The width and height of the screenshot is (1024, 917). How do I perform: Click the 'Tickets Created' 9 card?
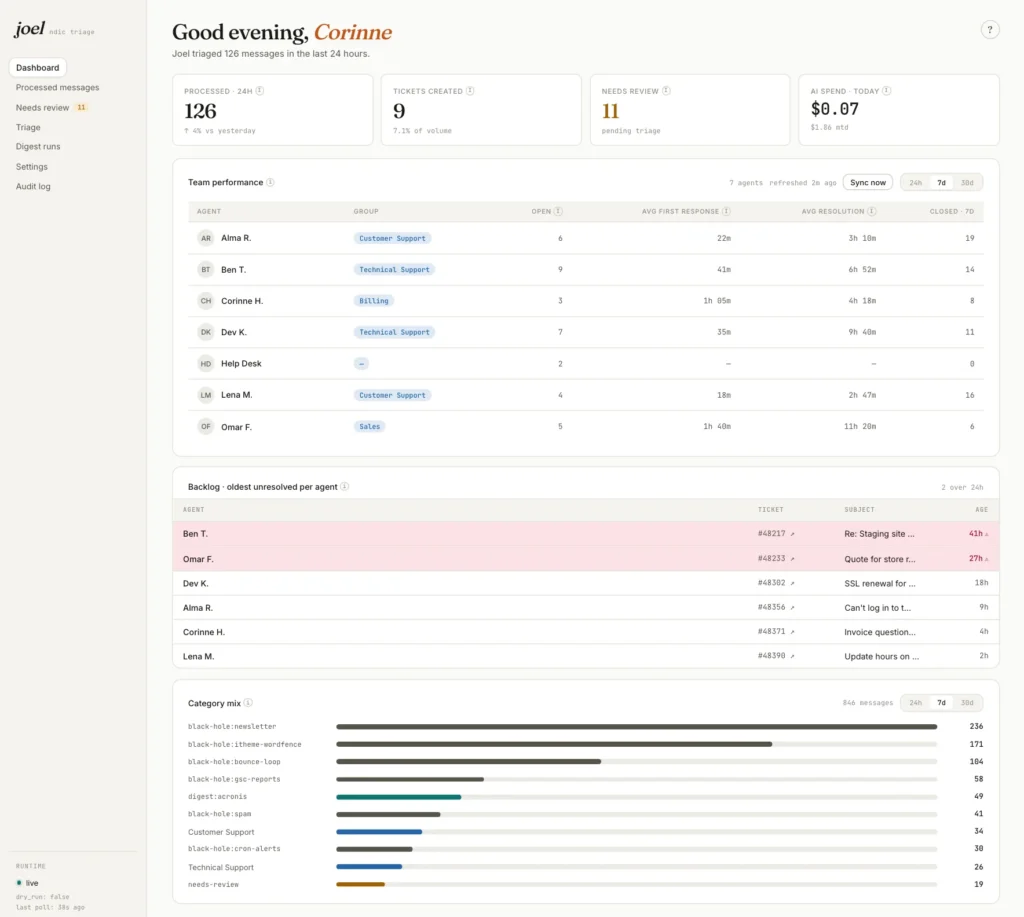click(481, 110)
